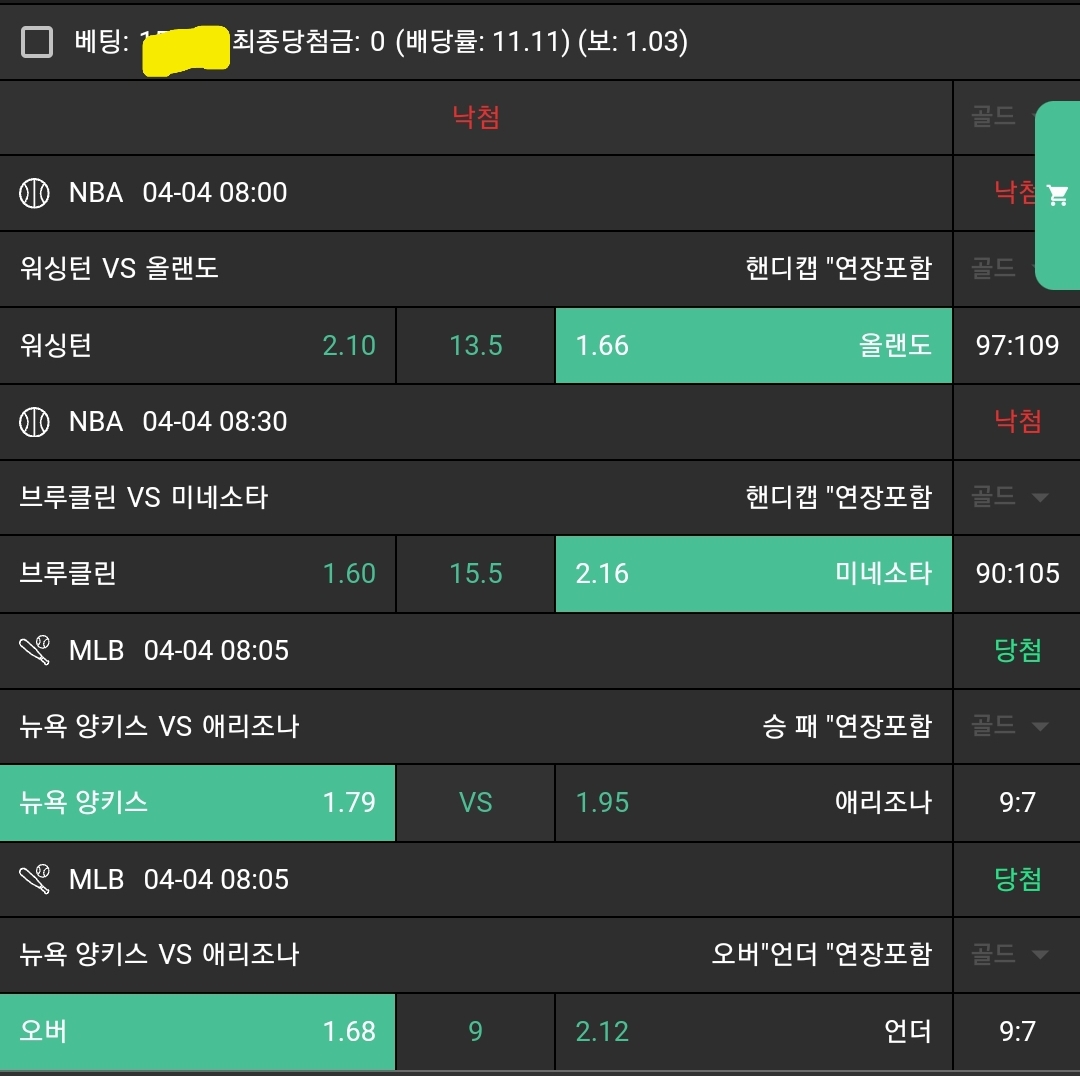Image resolution: width=1080 pixels, height=1076 pixels.
Task: Open the shopping cart side tab
Action: coord(1057,195)
